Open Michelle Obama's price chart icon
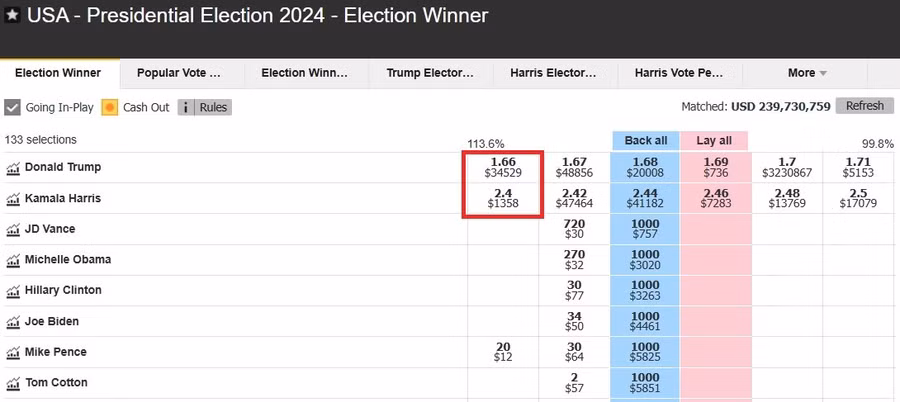900x402 pixels. pos(13,261)
